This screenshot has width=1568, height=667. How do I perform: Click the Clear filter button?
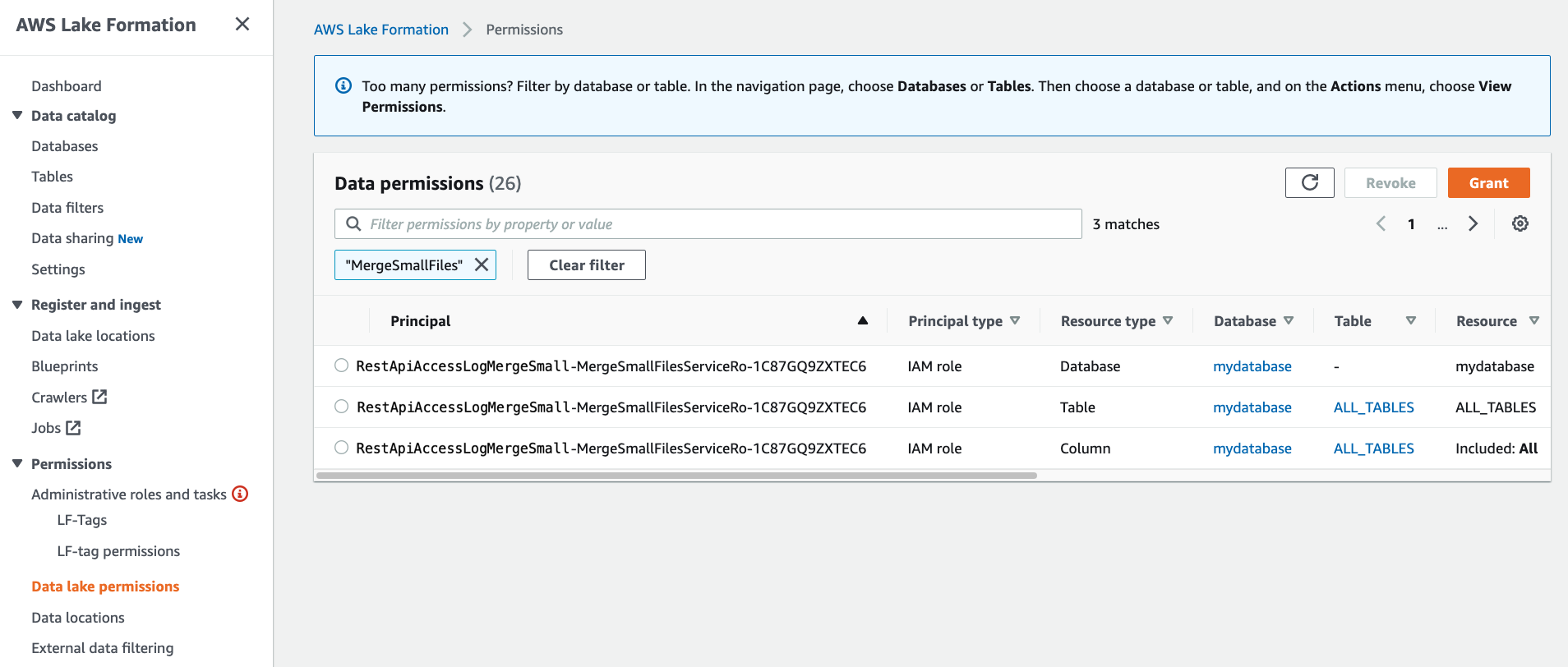click(587, 264)
